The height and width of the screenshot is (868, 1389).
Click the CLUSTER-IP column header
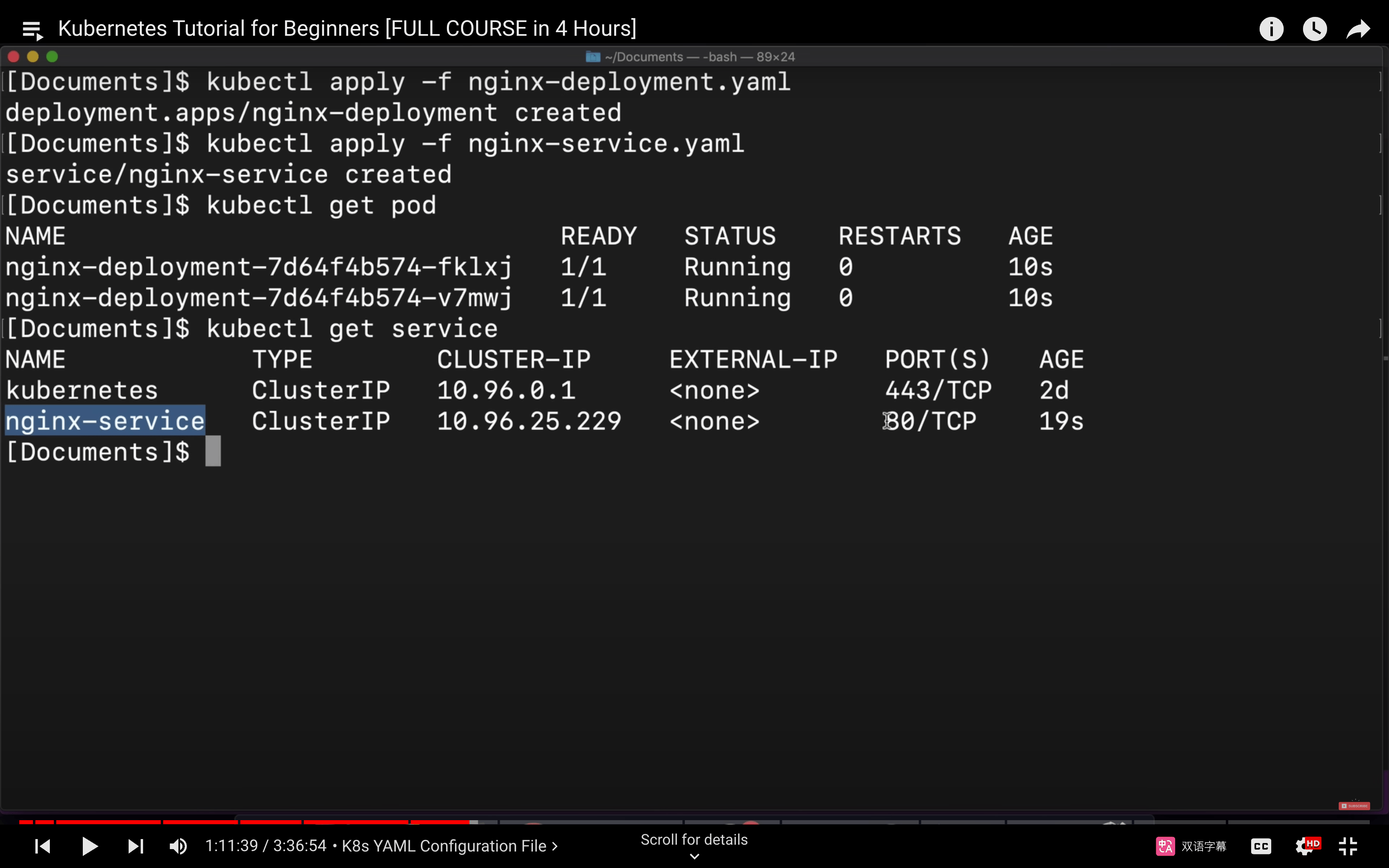(514, 359)
